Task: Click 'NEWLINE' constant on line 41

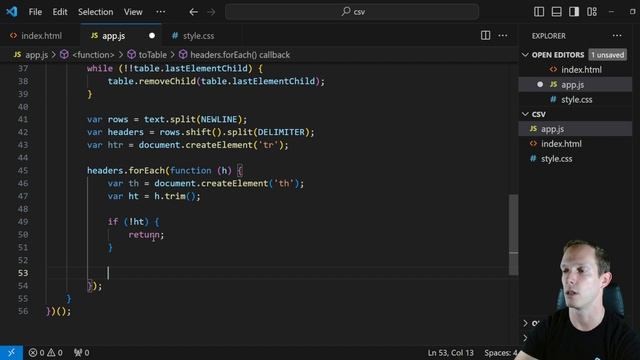Action: 219,120
